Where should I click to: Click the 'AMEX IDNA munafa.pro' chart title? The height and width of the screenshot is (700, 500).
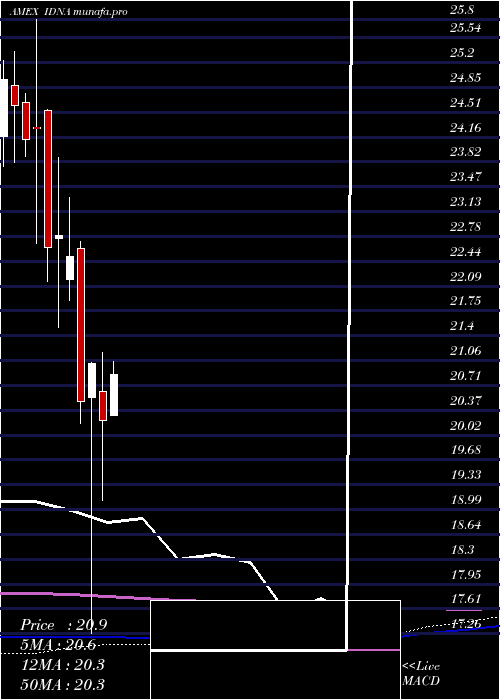tap(68, 12)
